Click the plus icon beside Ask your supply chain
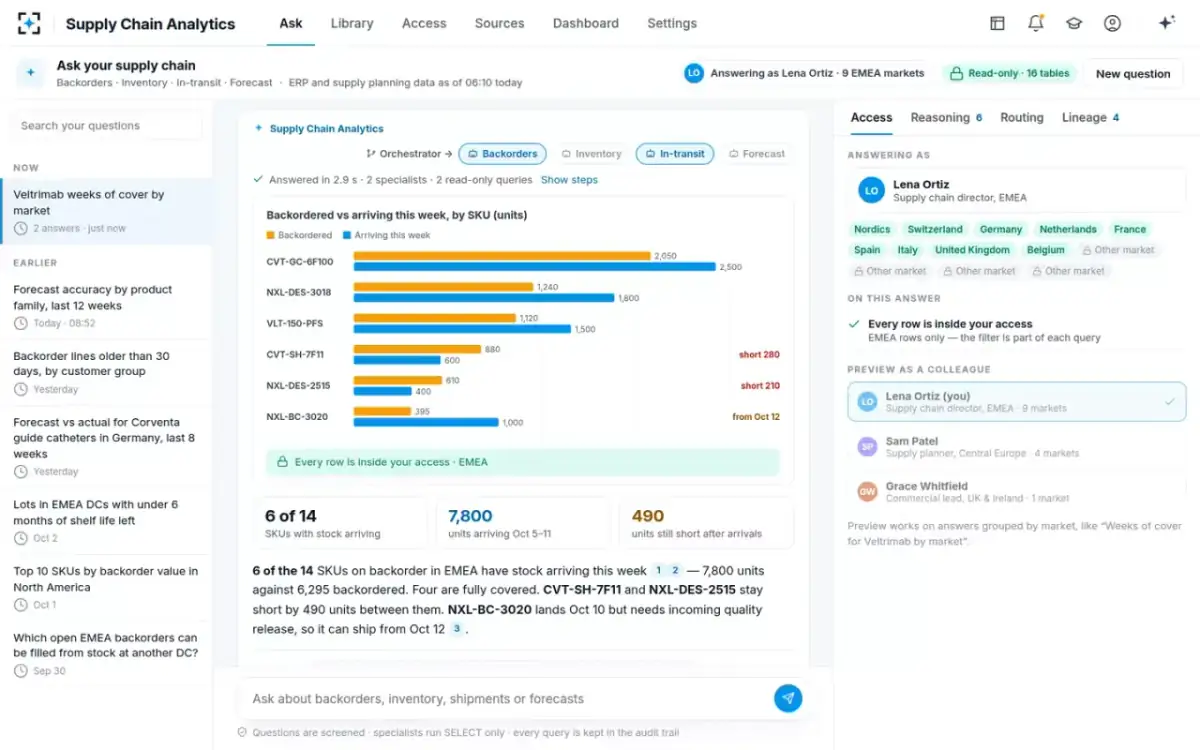The height and width of the screenshot is (750, 1200). tap(30, 73)
